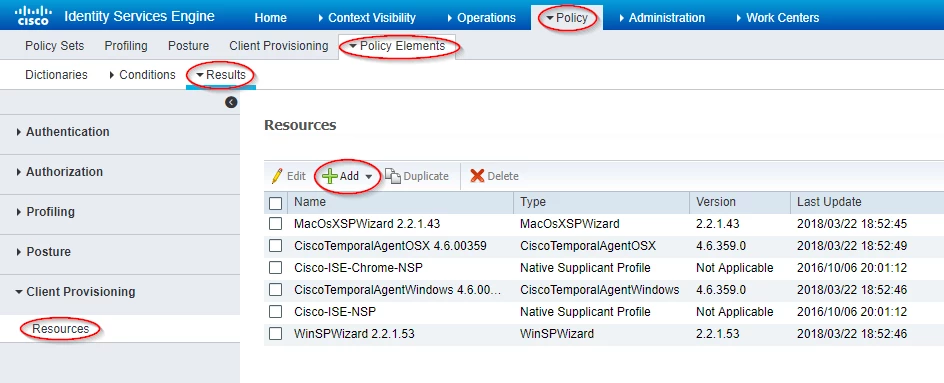Image resolution: width=944 pixels, height=383 pixels.
Task: Open the Profiling submenu tab
Action: pos(126,46)
